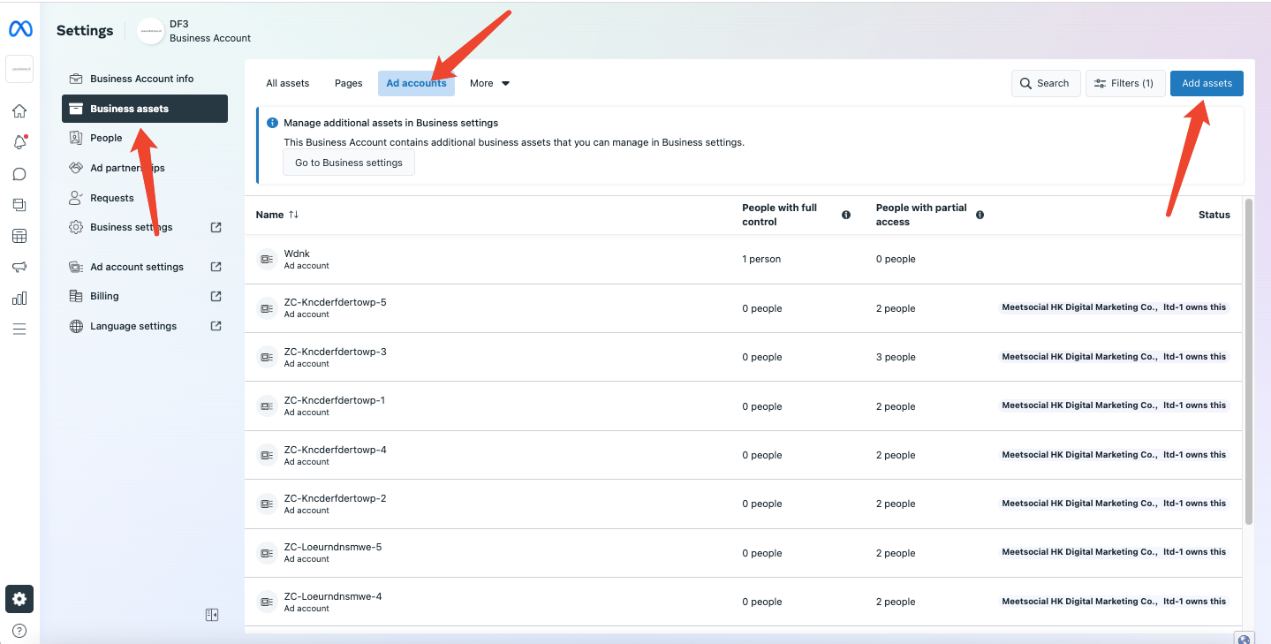Collapse the settings sidebar panel icon
The width and height of the screenshot is (1271, 644).
(x=212, y=615)
